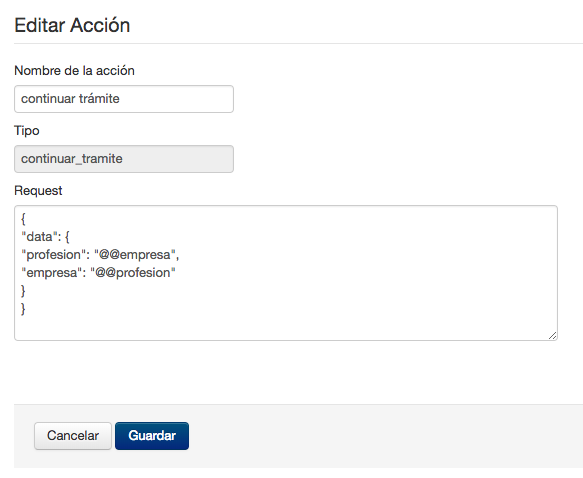Place cursor after @@profesion value
The height and width of the screenshot is (478, 583).
[x=175, y=273]
